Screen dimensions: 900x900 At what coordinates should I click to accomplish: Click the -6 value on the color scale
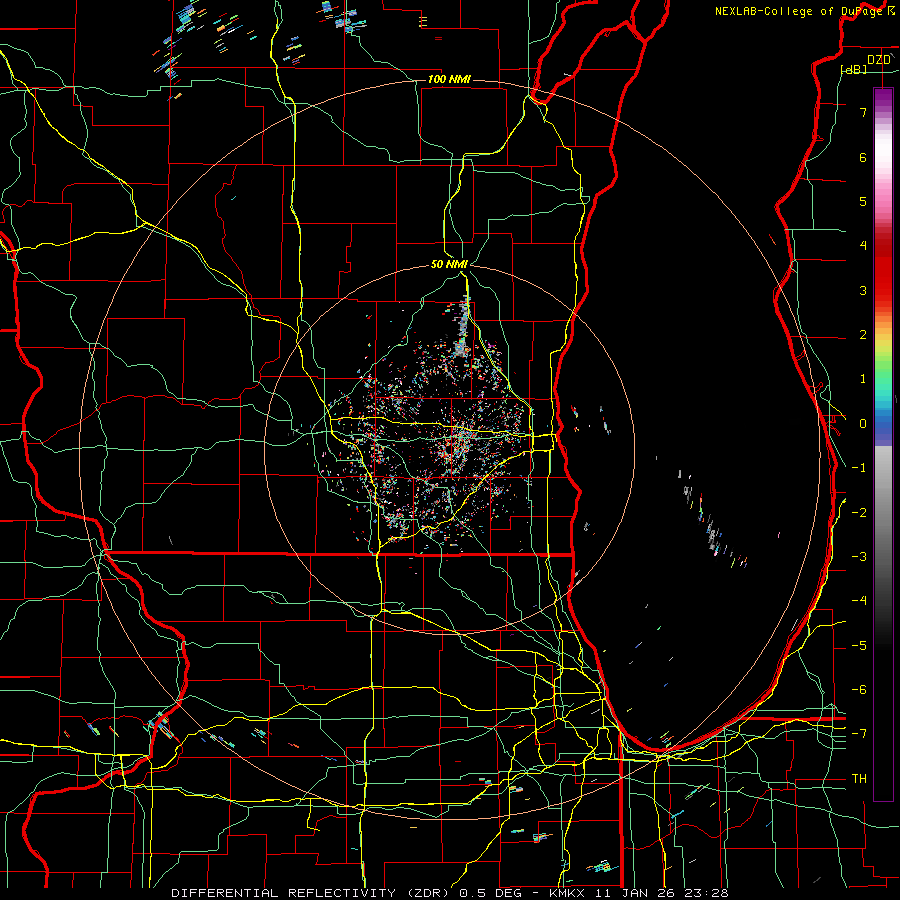pos(859,690)
